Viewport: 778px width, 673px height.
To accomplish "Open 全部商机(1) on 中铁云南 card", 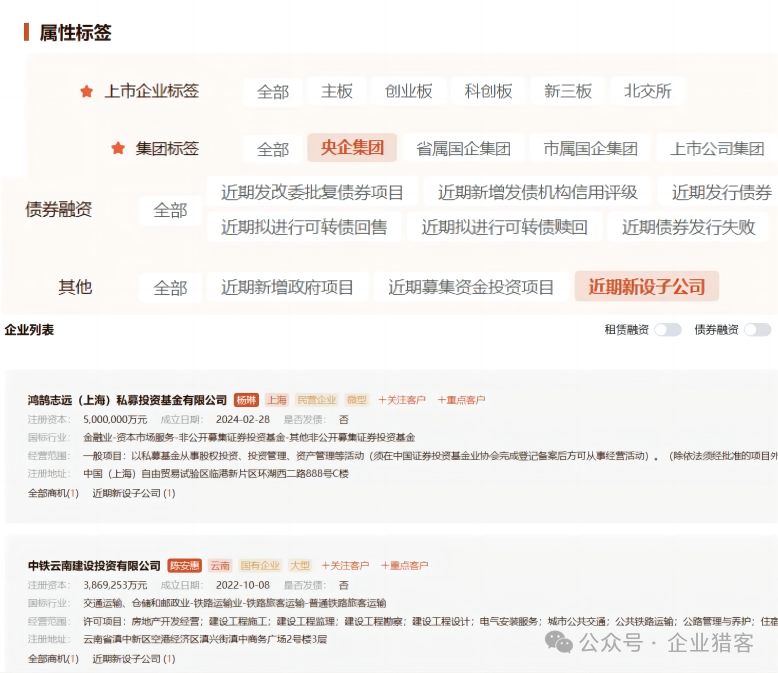I will tap(53, 659).
